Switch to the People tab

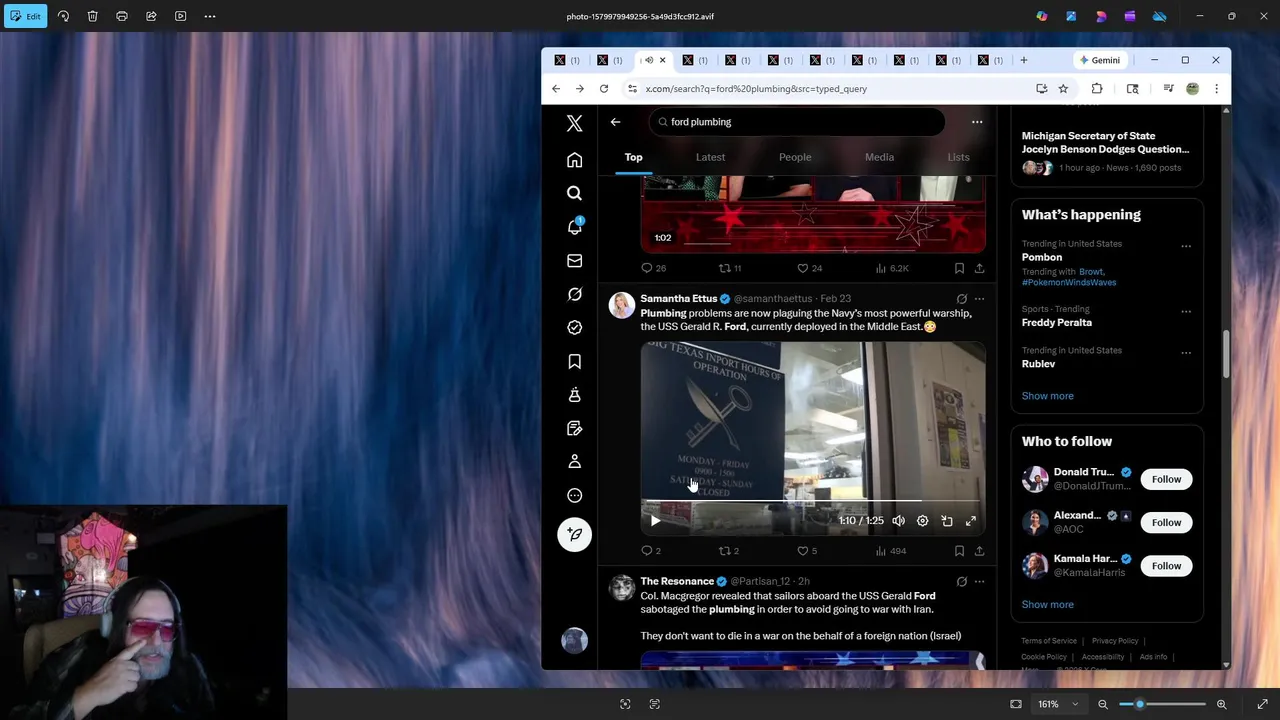point(795,157)
